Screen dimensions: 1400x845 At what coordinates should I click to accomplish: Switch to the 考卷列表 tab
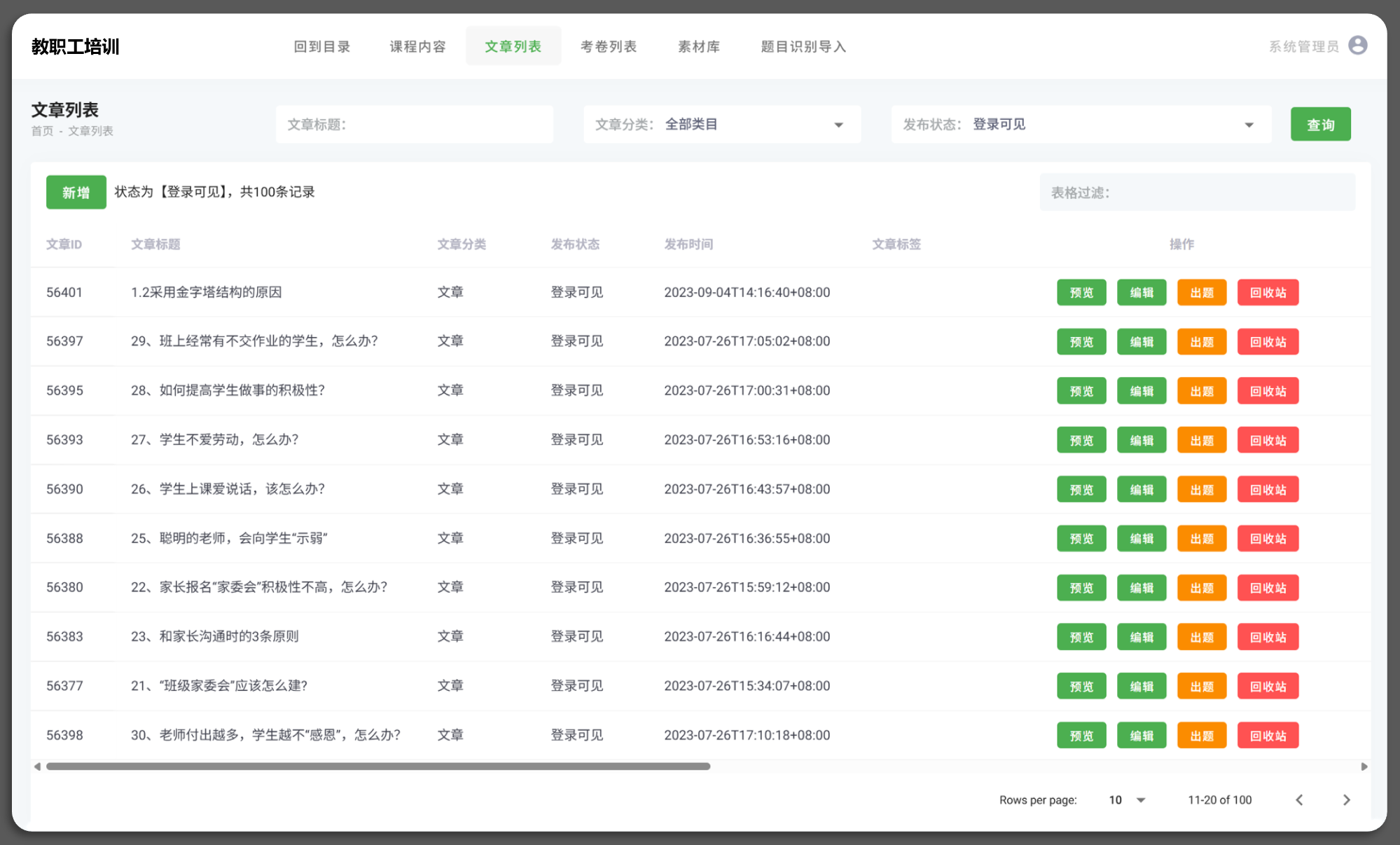click(x=608, y=46)
